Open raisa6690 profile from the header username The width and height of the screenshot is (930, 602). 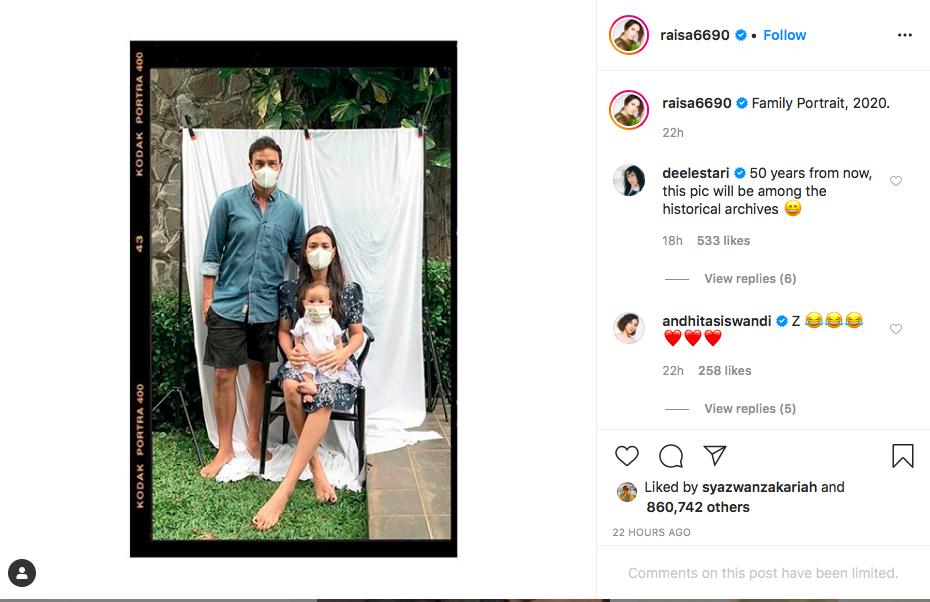click(695, 35)
